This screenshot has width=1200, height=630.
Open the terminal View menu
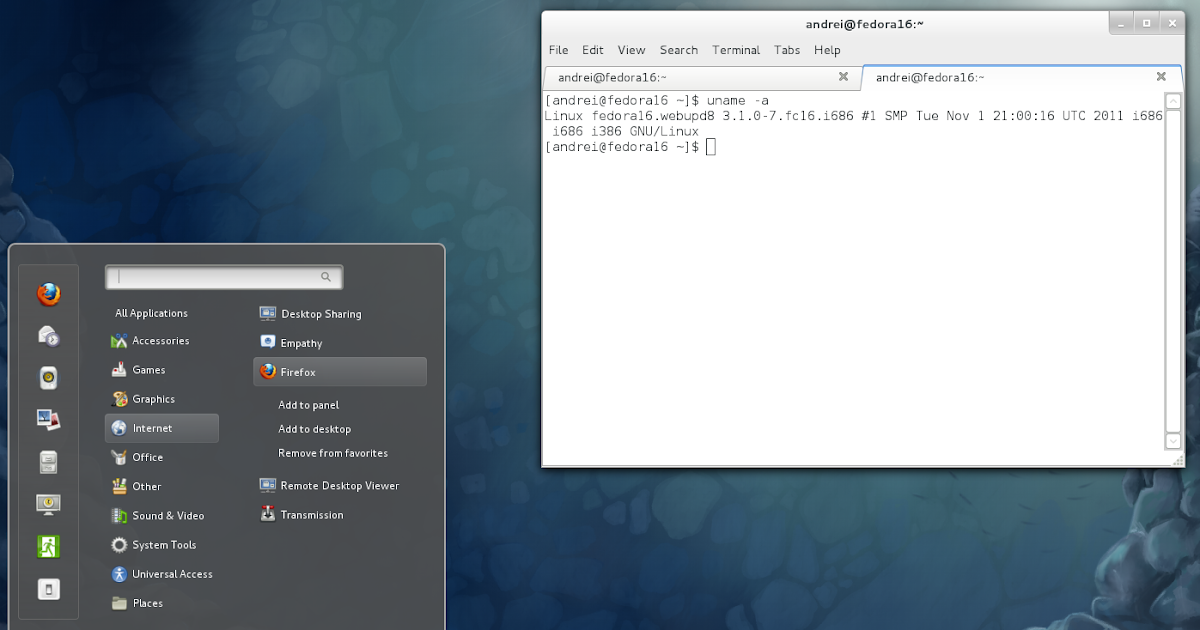pyautogui.click(x=631, y=50)
